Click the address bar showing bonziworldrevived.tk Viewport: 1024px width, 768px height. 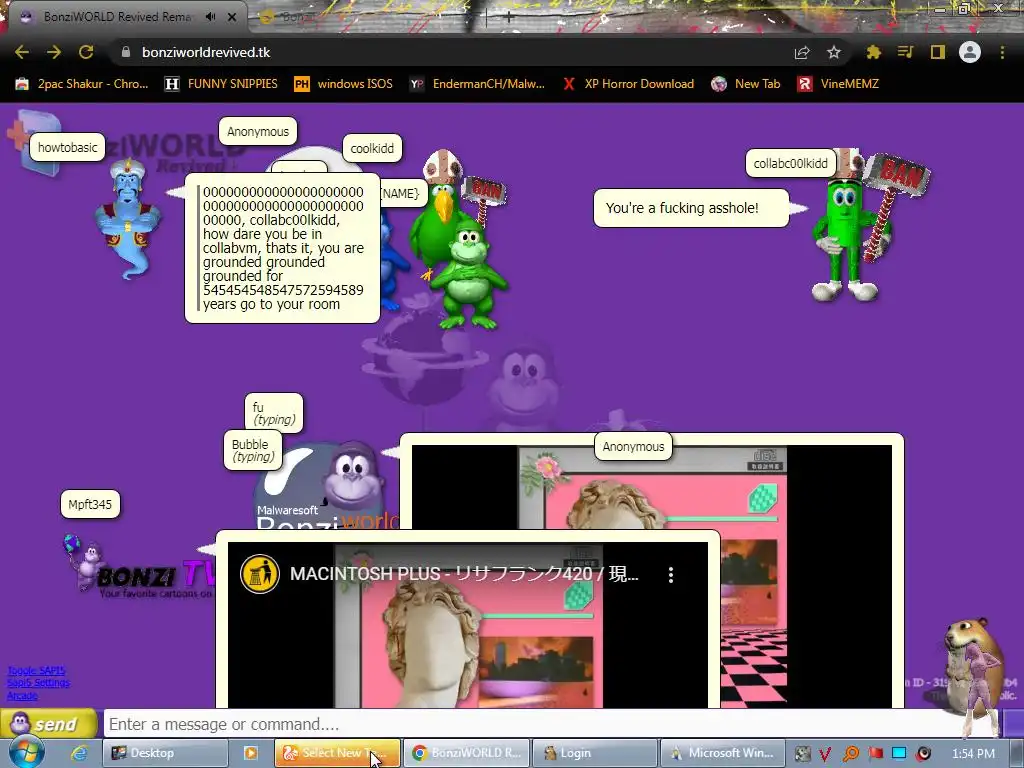(x=451, y=52)
